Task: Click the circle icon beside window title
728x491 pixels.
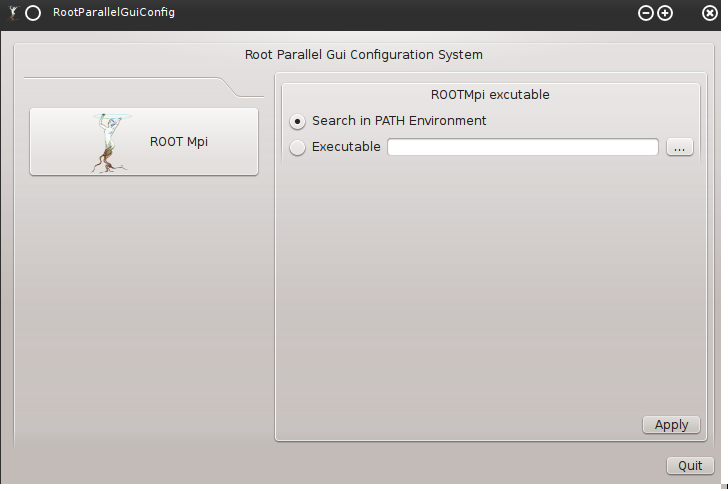Action: 33,13
